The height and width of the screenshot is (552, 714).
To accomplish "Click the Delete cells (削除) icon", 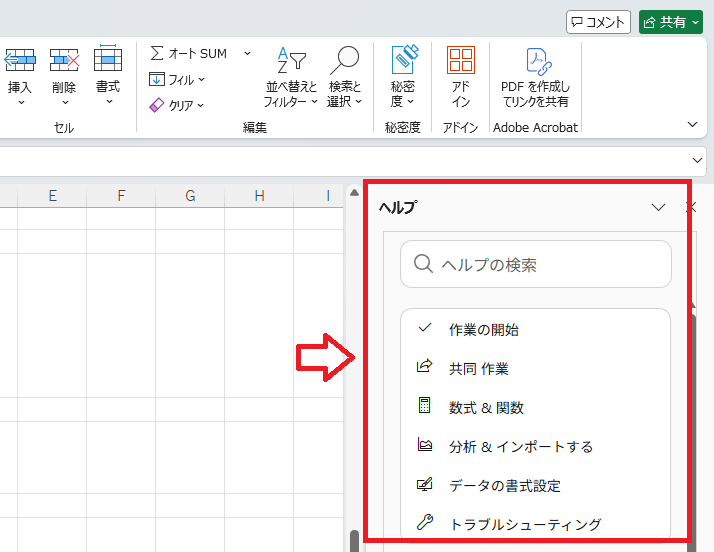I will coord(64,60).
